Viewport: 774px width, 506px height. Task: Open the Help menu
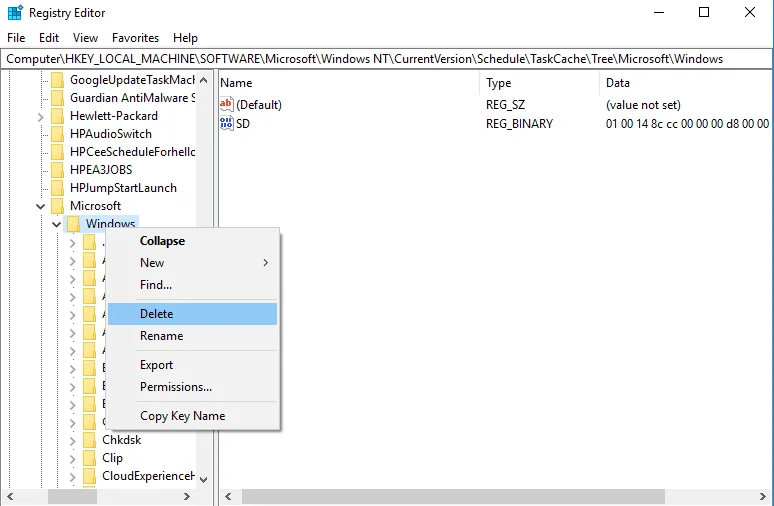[x=185, y=38]
